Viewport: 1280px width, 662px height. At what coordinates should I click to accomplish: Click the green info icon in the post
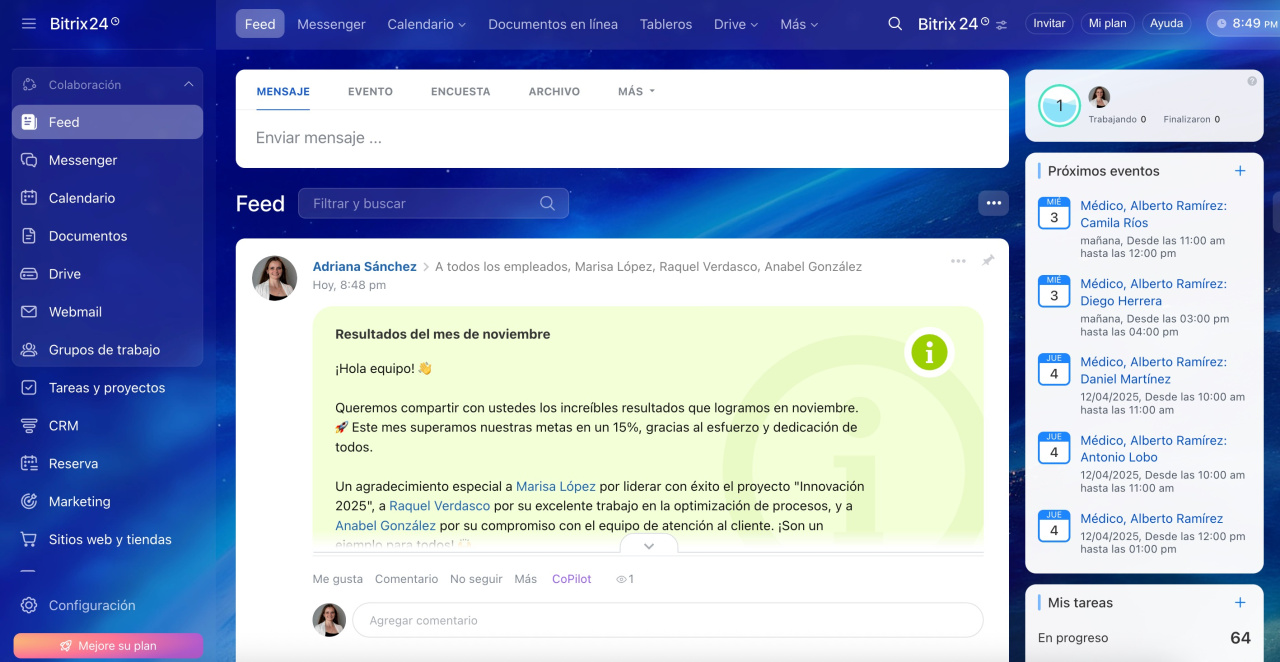(929, 352)
